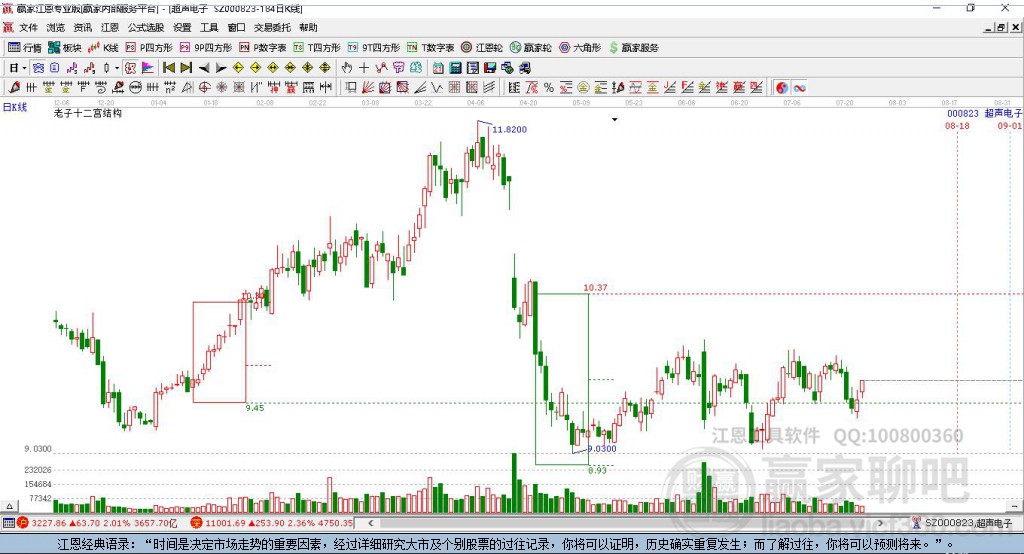This screenshot has width=1024, height=554.
Task: Select the percent % tool icon
Action: pos(549,88)
